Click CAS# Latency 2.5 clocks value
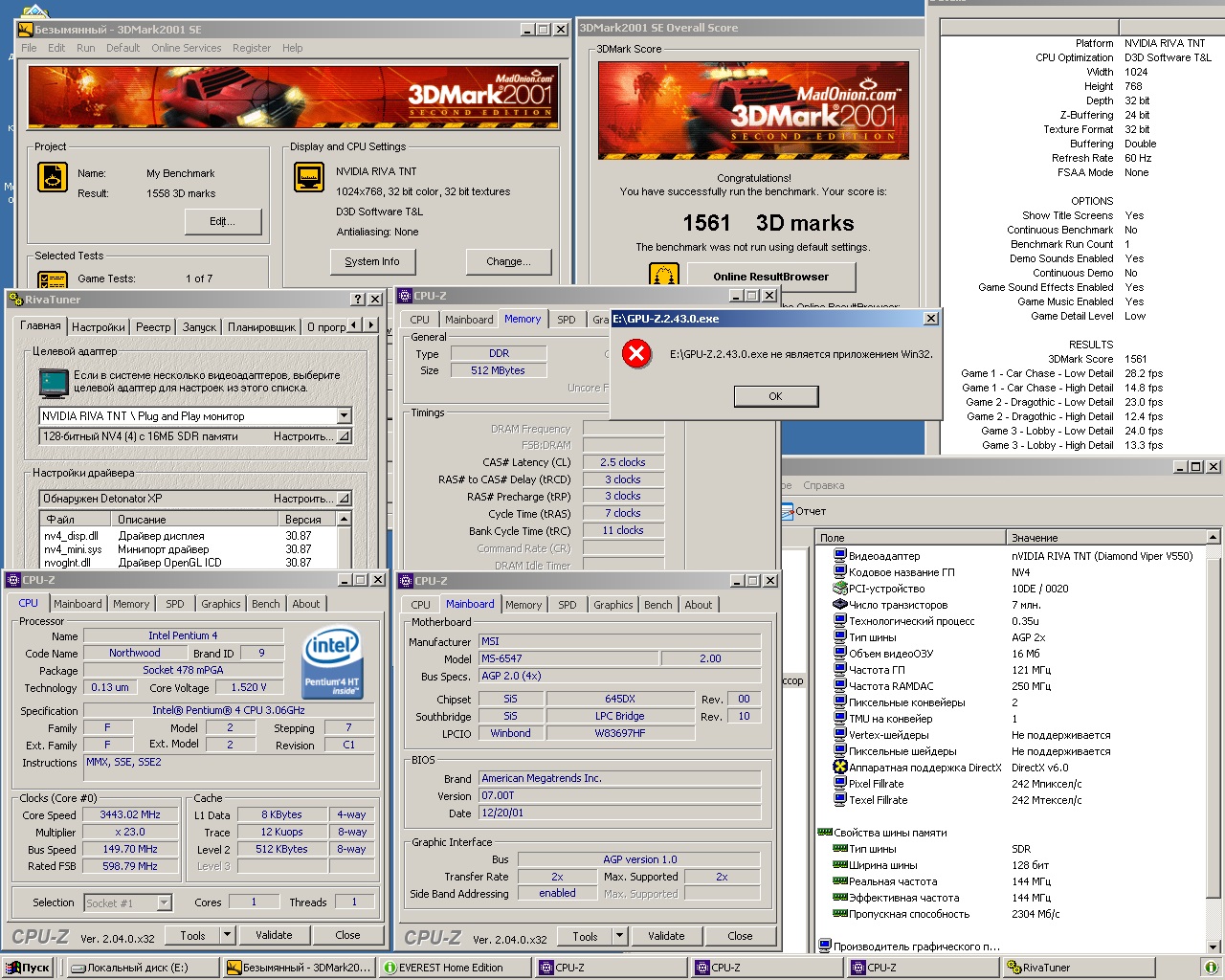Viewport: 1225px width, 980px height. [x=622, y=462]
